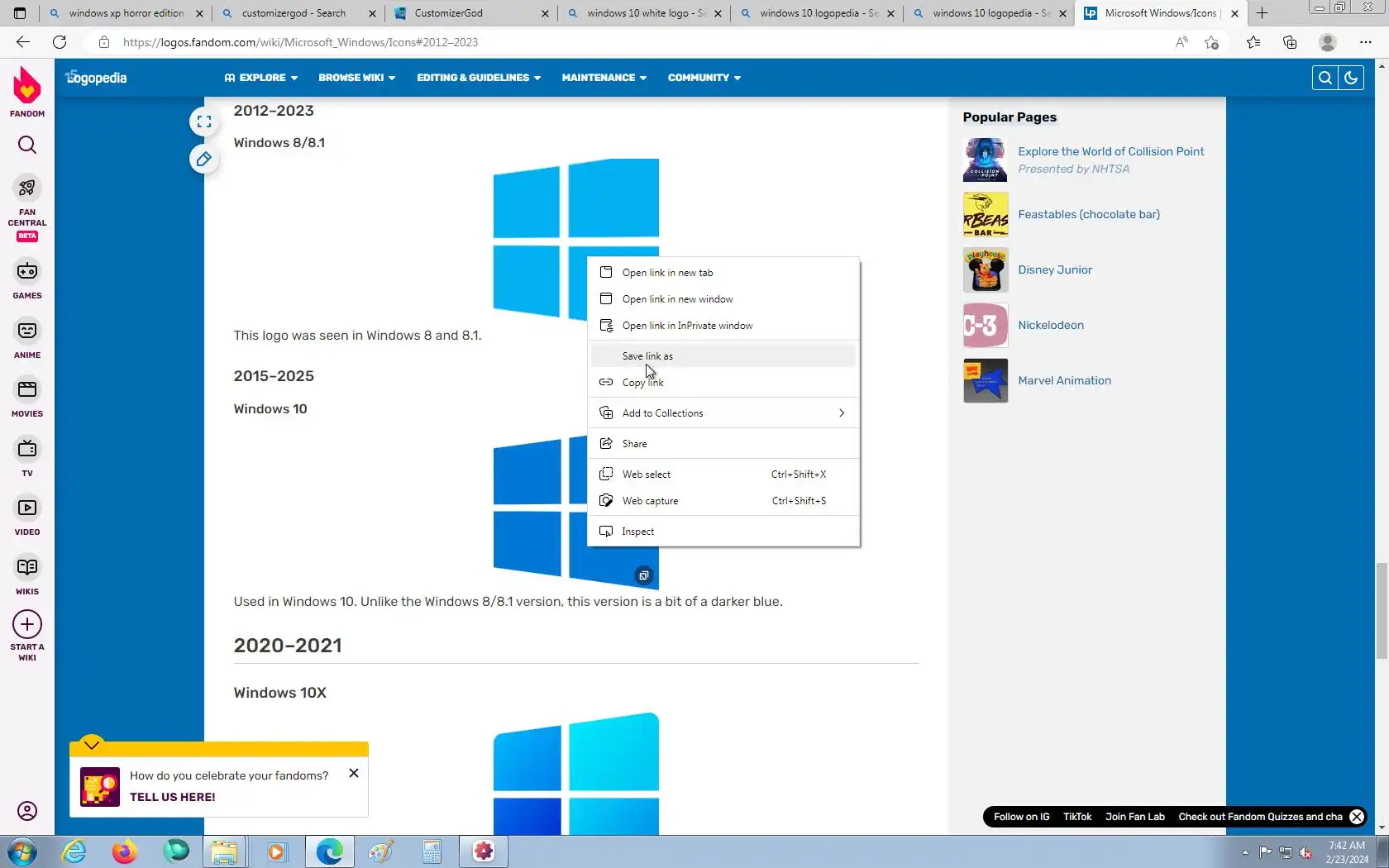Click the pencil edit page icon

coord(204,159)
